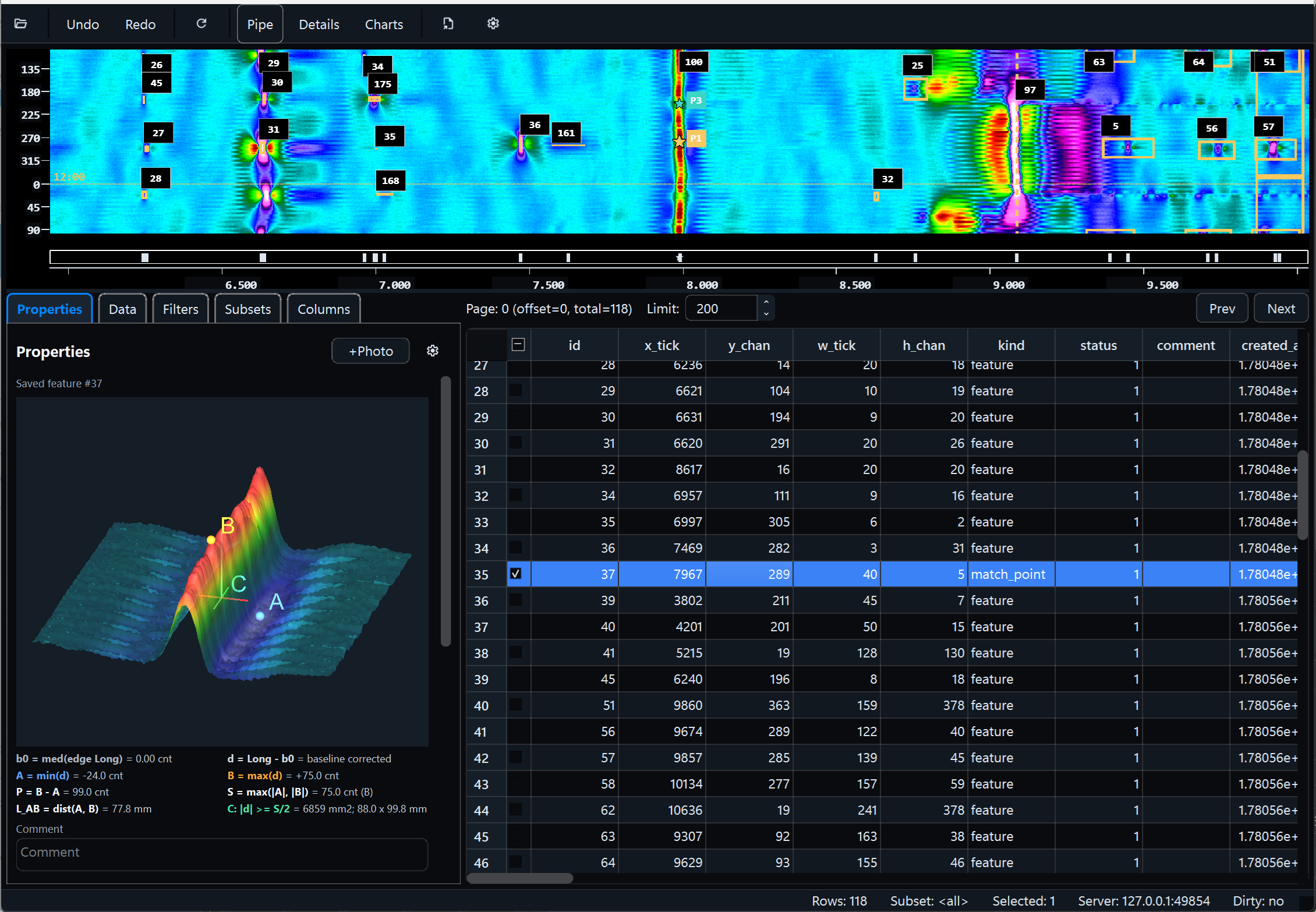Switch to the Columns tab

click(x=324, y=309)
